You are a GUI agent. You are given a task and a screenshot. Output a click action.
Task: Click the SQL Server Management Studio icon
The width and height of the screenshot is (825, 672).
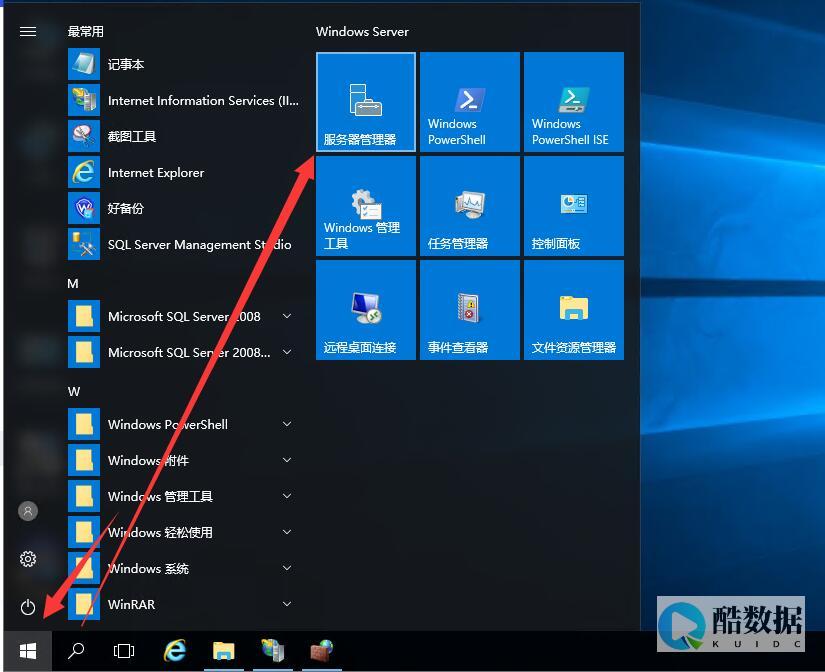pos(84,244)
